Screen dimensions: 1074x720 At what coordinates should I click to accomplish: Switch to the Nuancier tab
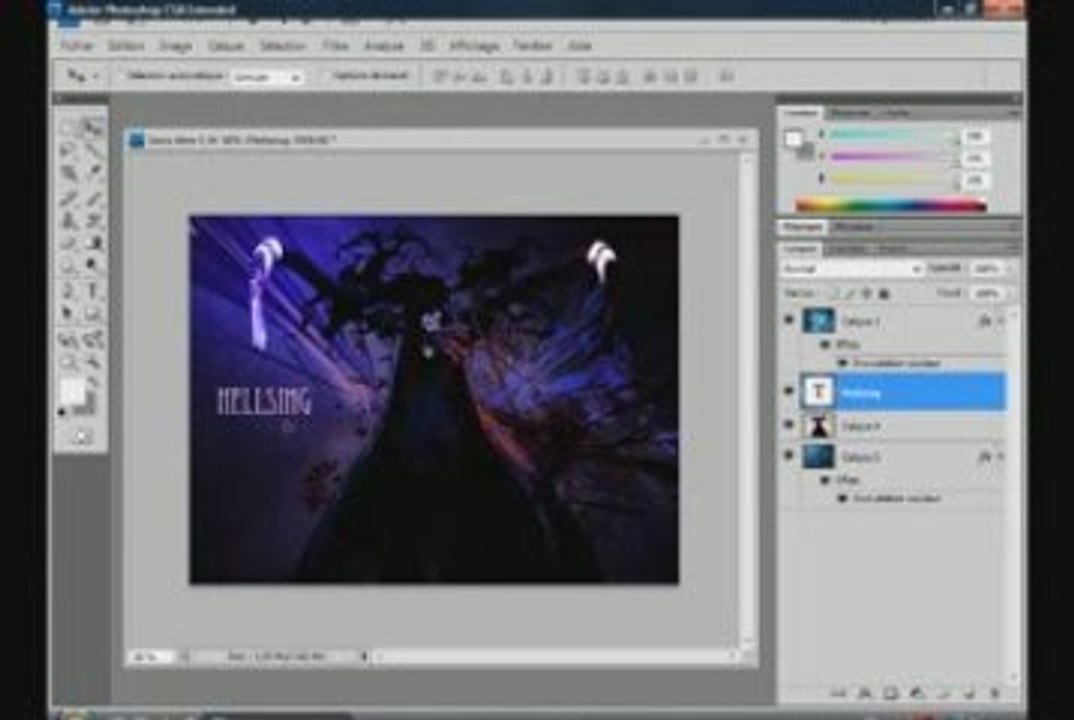pos(850,112)
